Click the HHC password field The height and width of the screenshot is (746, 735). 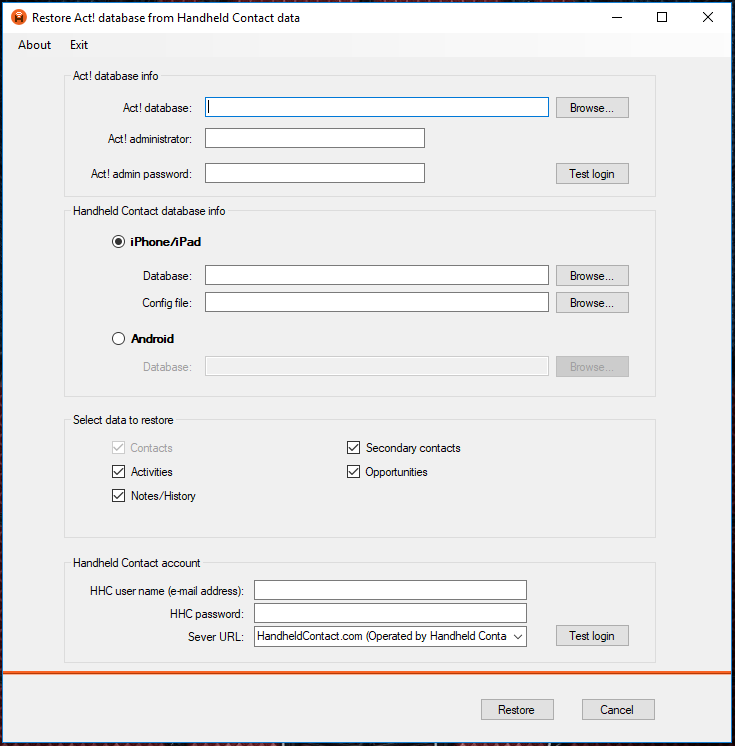(x=390, y=613)
